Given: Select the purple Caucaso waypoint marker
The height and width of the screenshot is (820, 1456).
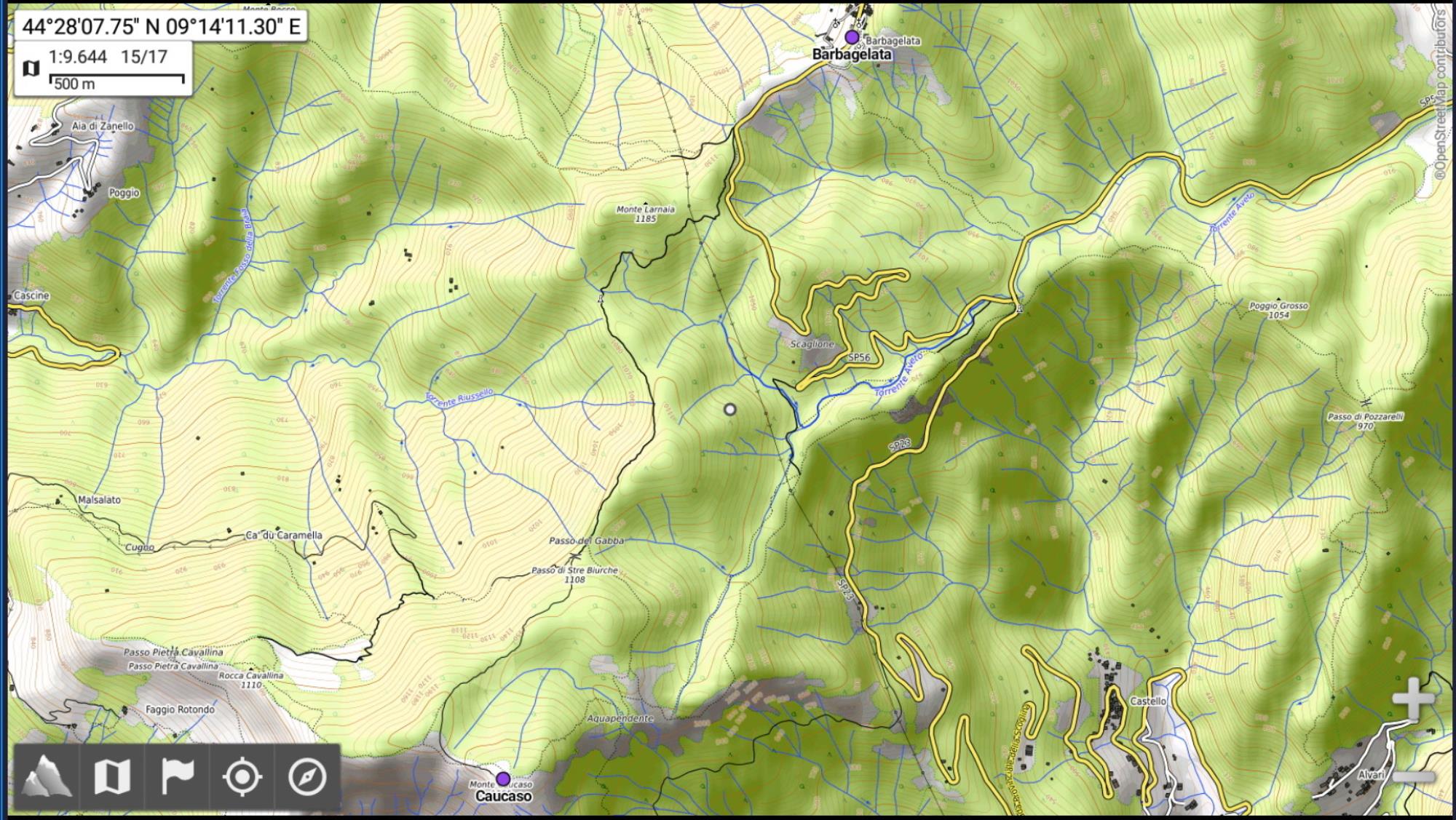Looking at the screenshot, I should pos(502,779).
